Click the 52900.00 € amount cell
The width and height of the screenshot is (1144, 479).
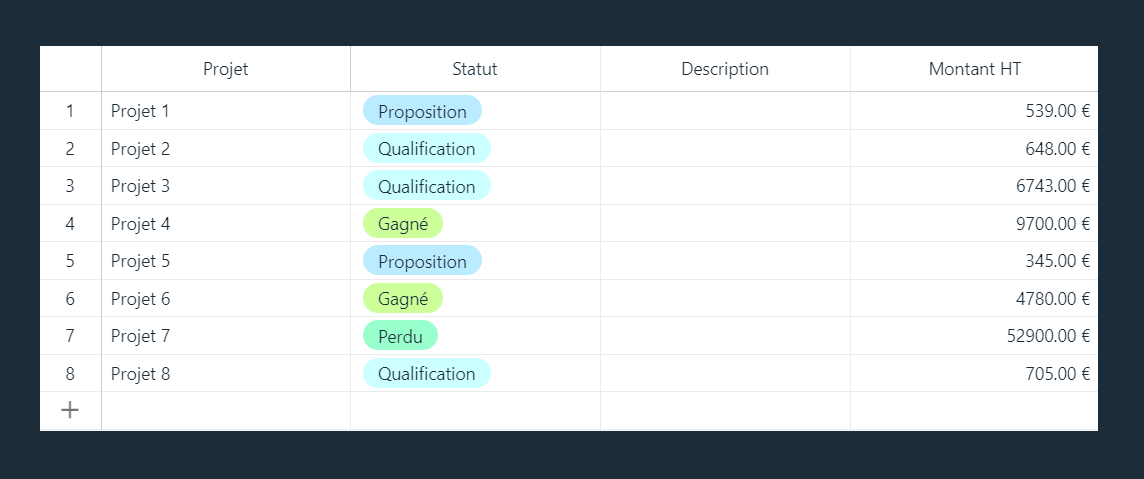(975, 336)
